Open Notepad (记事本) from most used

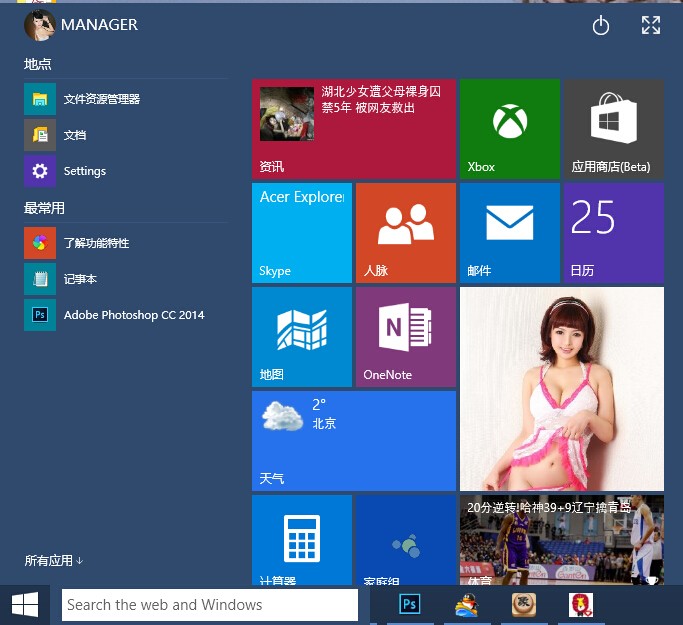(80, 279)
